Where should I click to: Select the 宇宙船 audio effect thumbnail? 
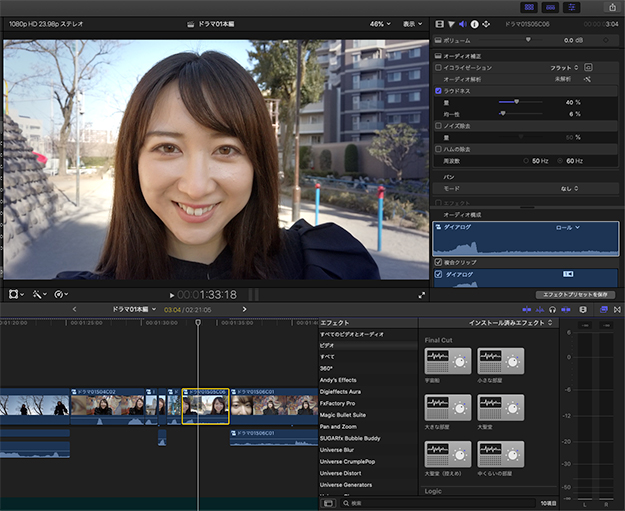pyautogui.click(x=448, y=361)
